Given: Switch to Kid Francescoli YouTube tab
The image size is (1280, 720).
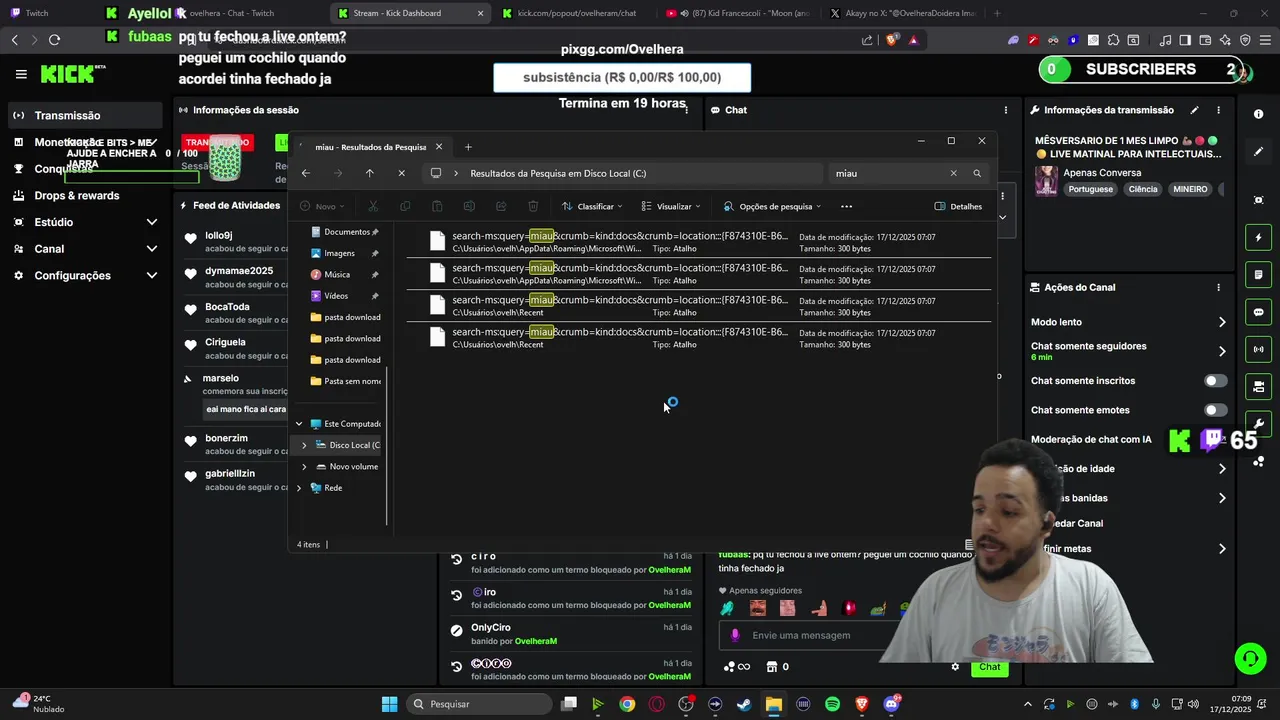Looking at the screenshot, I should [738, 13].
